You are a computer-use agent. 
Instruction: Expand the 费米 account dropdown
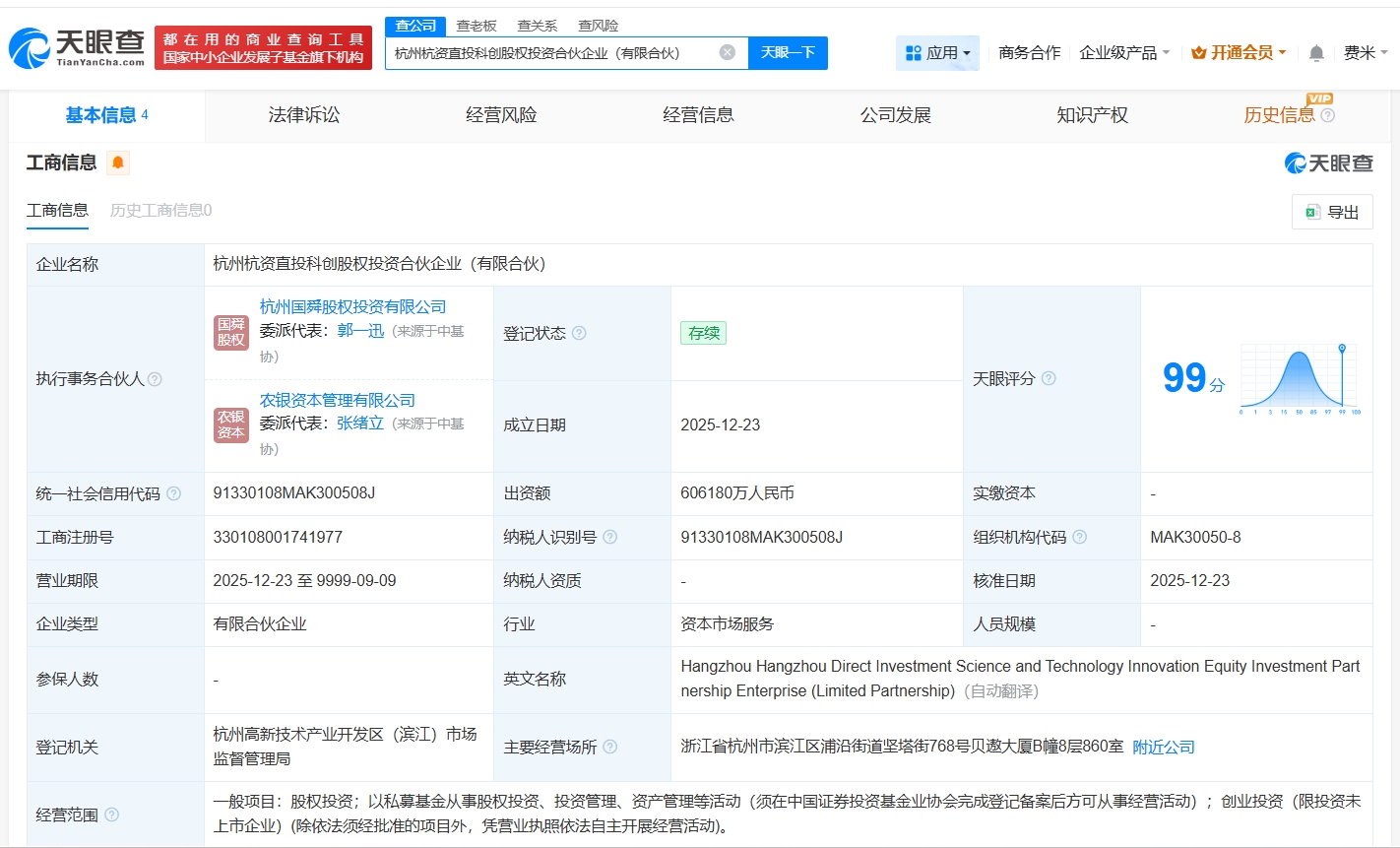pyautogui.click(x=1366, y=52)
